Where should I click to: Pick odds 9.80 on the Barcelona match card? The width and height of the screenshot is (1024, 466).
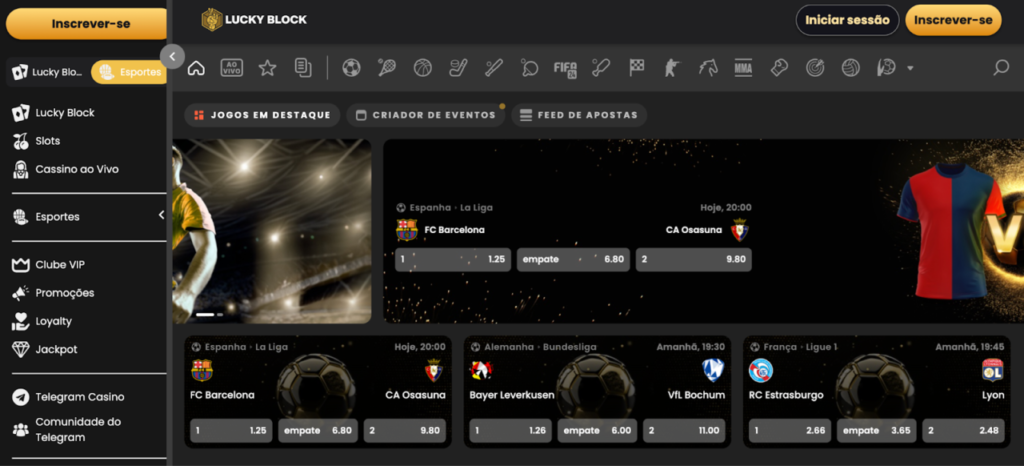404,431
